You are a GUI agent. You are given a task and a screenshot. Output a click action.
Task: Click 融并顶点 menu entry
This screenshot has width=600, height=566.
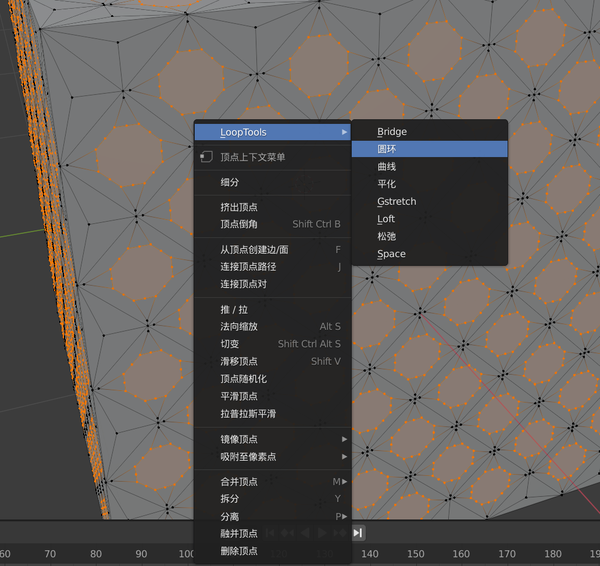[x=272, y=533]
